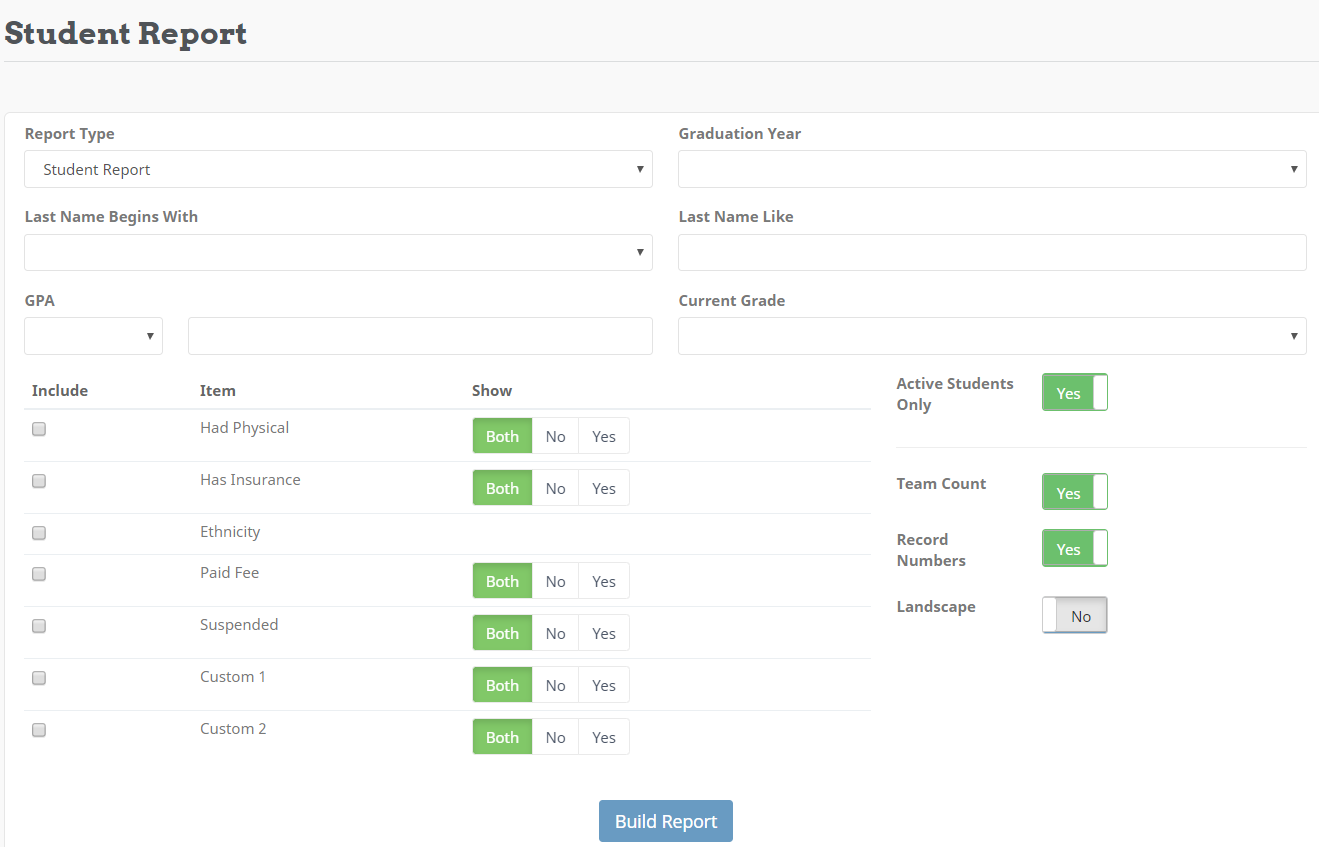The height and width of the screenshot is (847, 1319).
Task: Open the Report Type dropdown
Action: tap(338, 169)
